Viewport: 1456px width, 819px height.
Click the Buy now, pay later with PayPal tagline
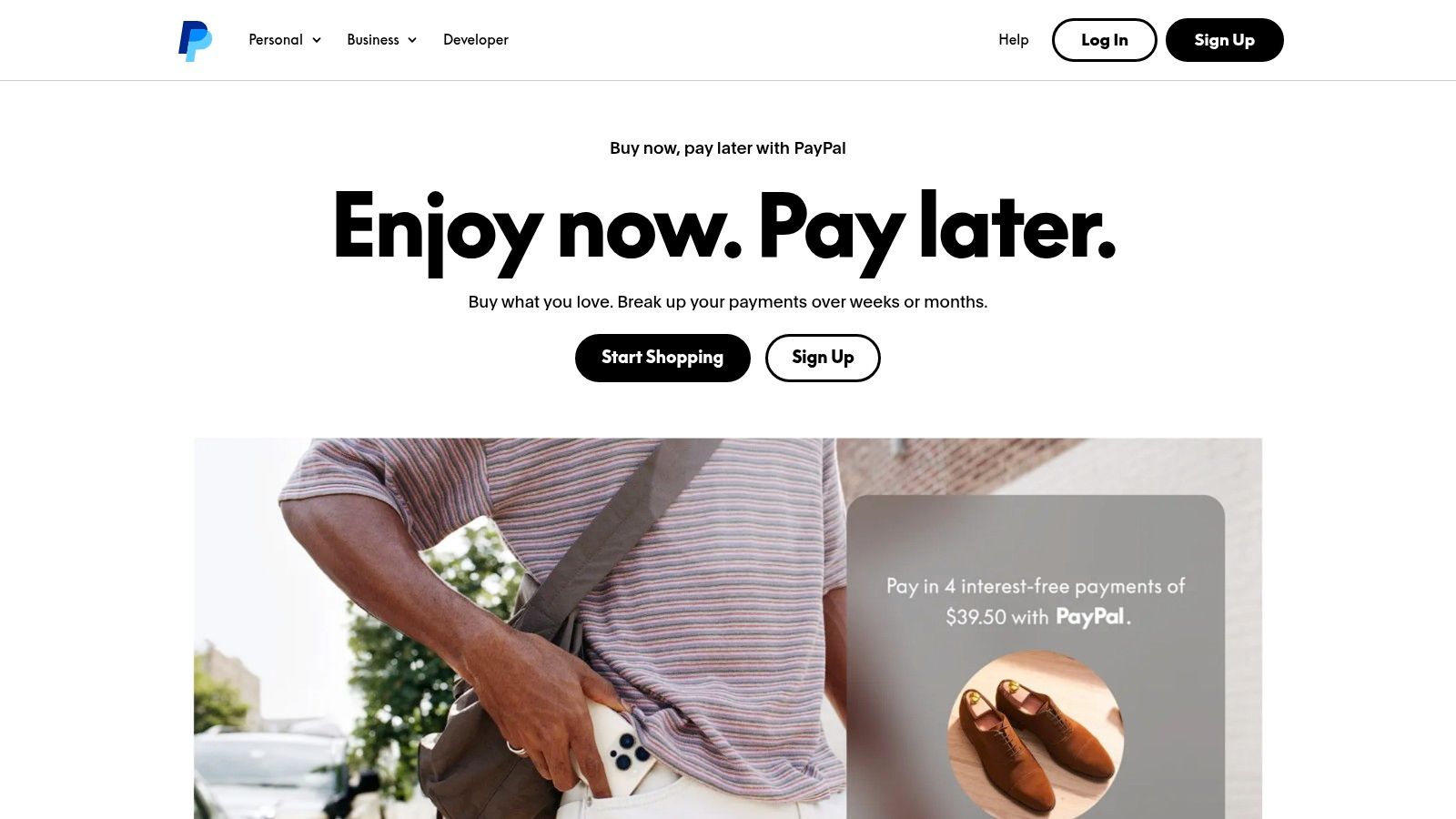728,148
